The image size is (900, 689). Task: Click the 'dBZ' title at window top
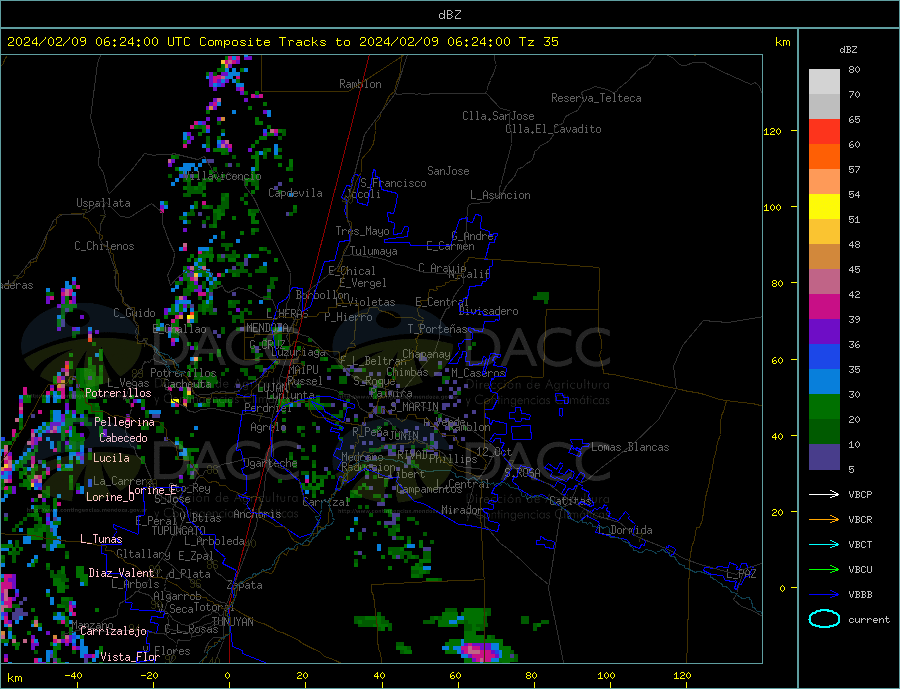(x=449, y=15)
